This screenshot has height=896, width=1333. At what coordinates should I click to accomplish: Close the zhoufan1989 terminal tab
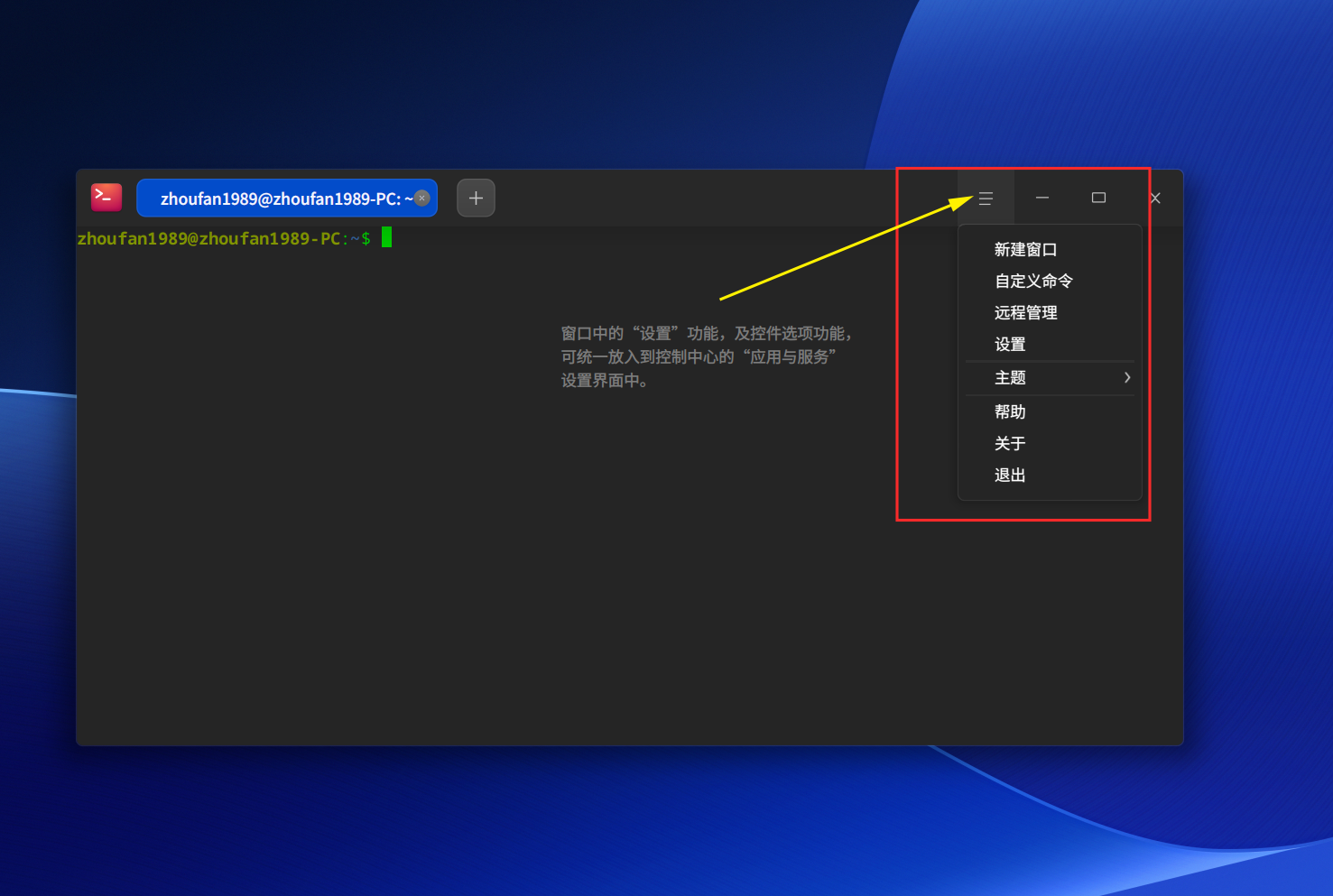[421, 199]
